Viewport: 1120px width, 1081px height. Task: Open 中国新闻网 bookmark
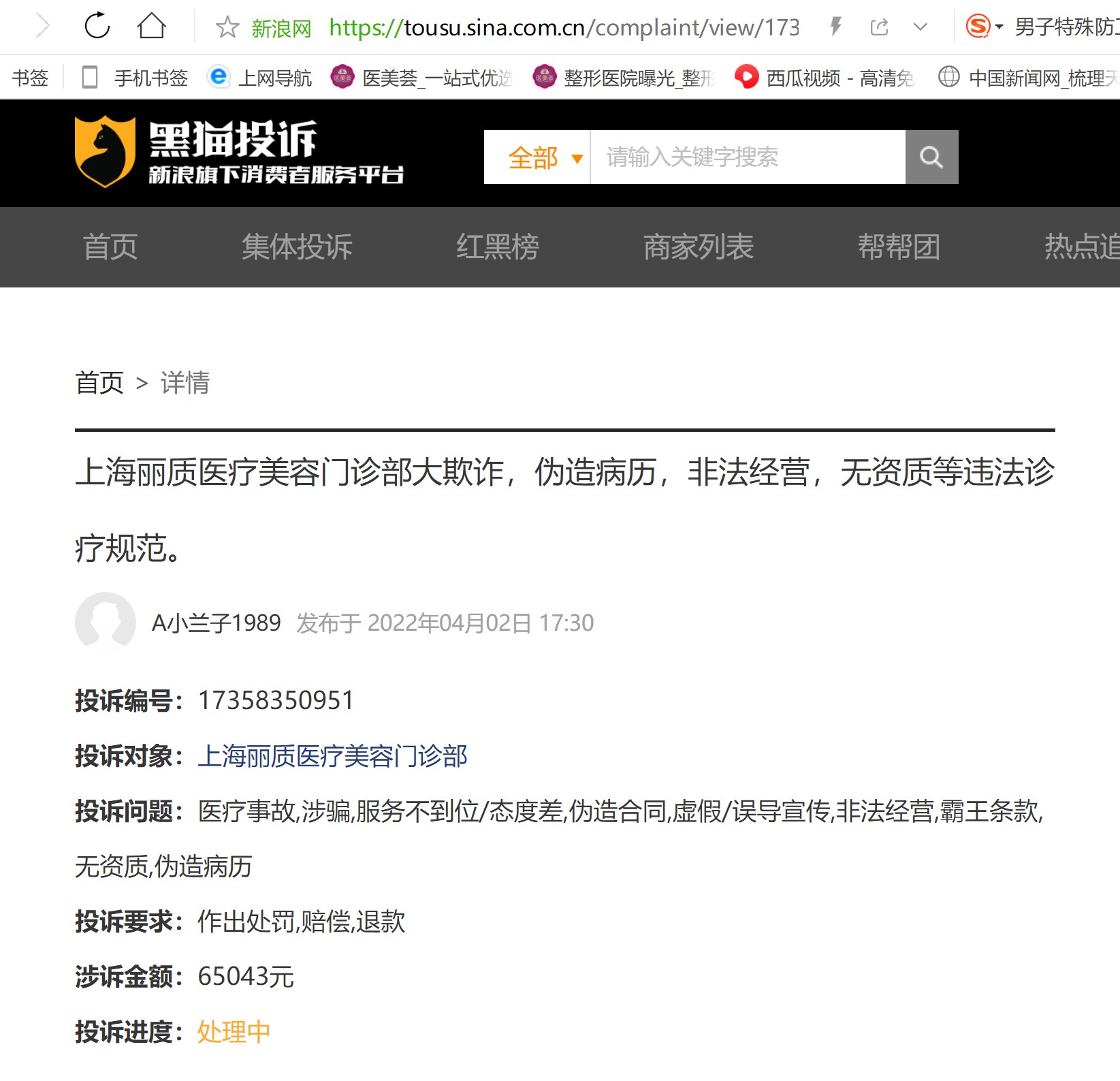[1044, 78]
